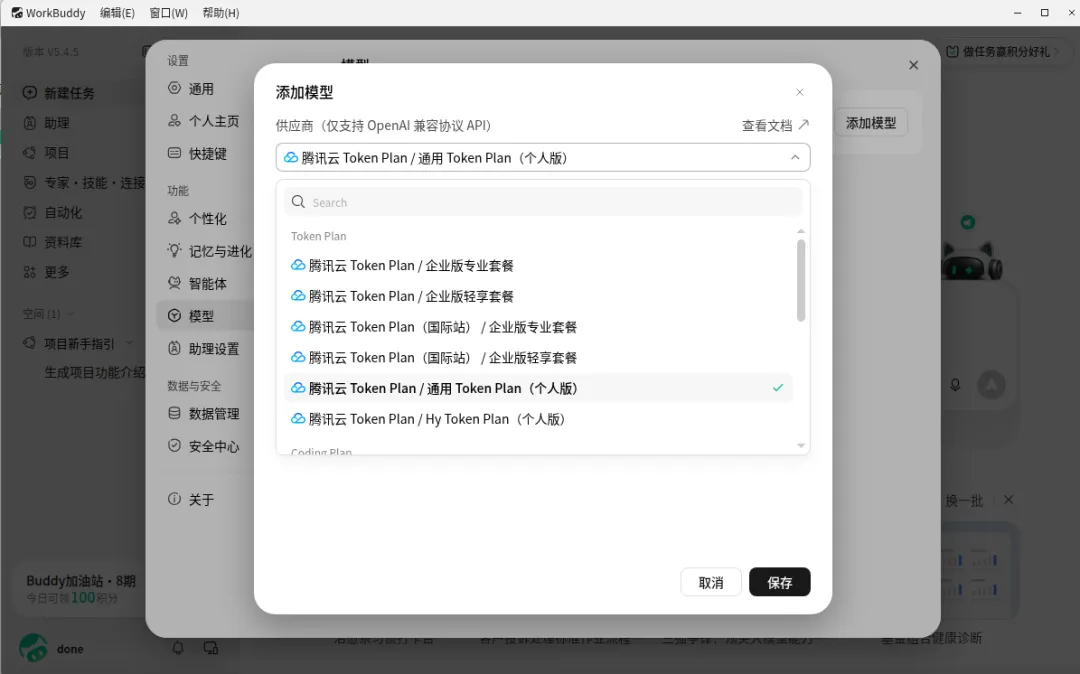Click the WorkBuddy app logo

coord(17,12)
